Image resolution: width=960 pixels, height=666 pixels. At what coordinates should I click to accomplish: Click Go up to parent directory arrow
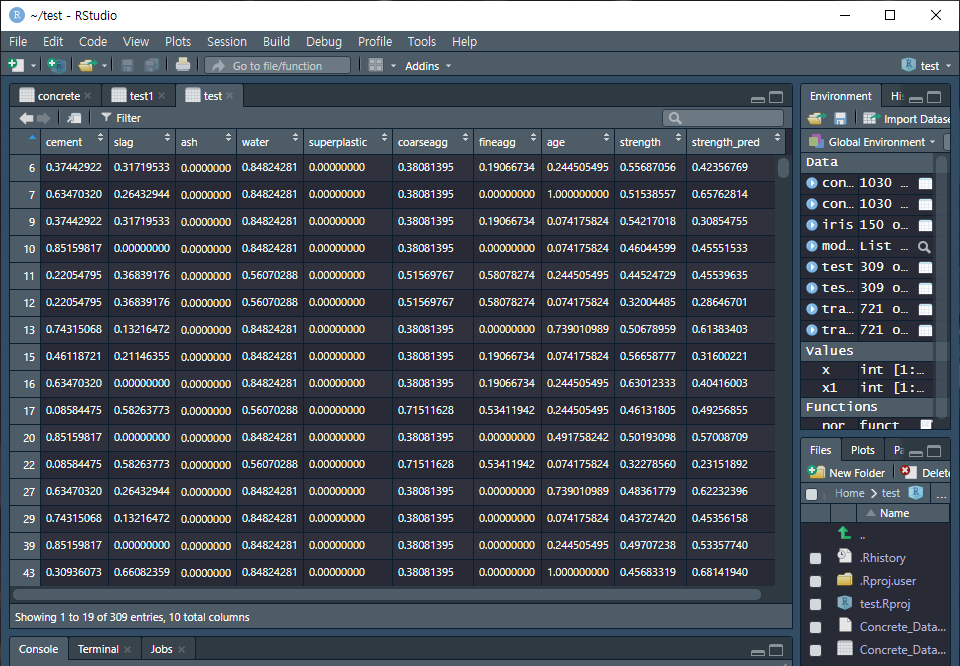(x=844, y=533)
